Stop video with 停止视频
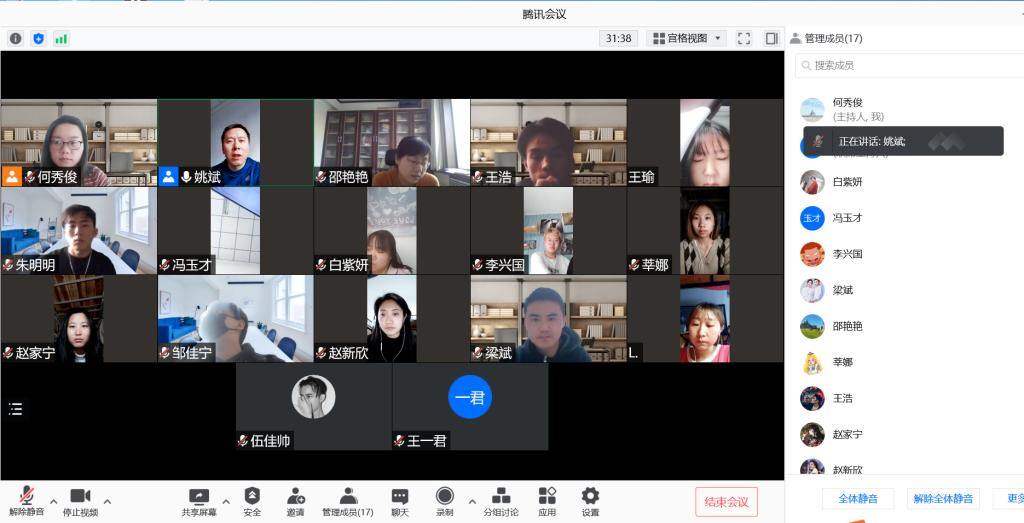 click(80, 501)
